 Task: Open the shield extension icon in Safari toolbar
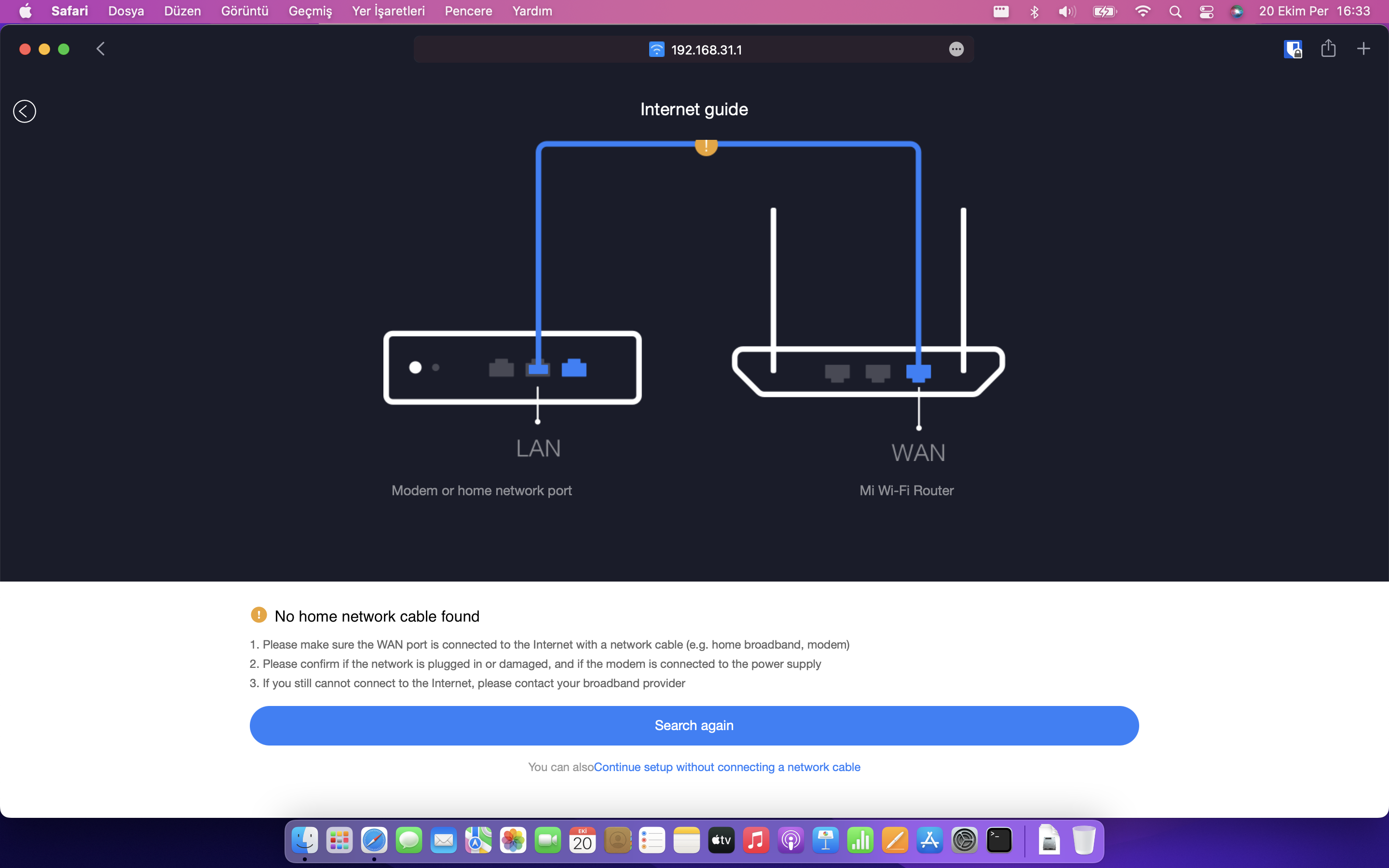1293,49
